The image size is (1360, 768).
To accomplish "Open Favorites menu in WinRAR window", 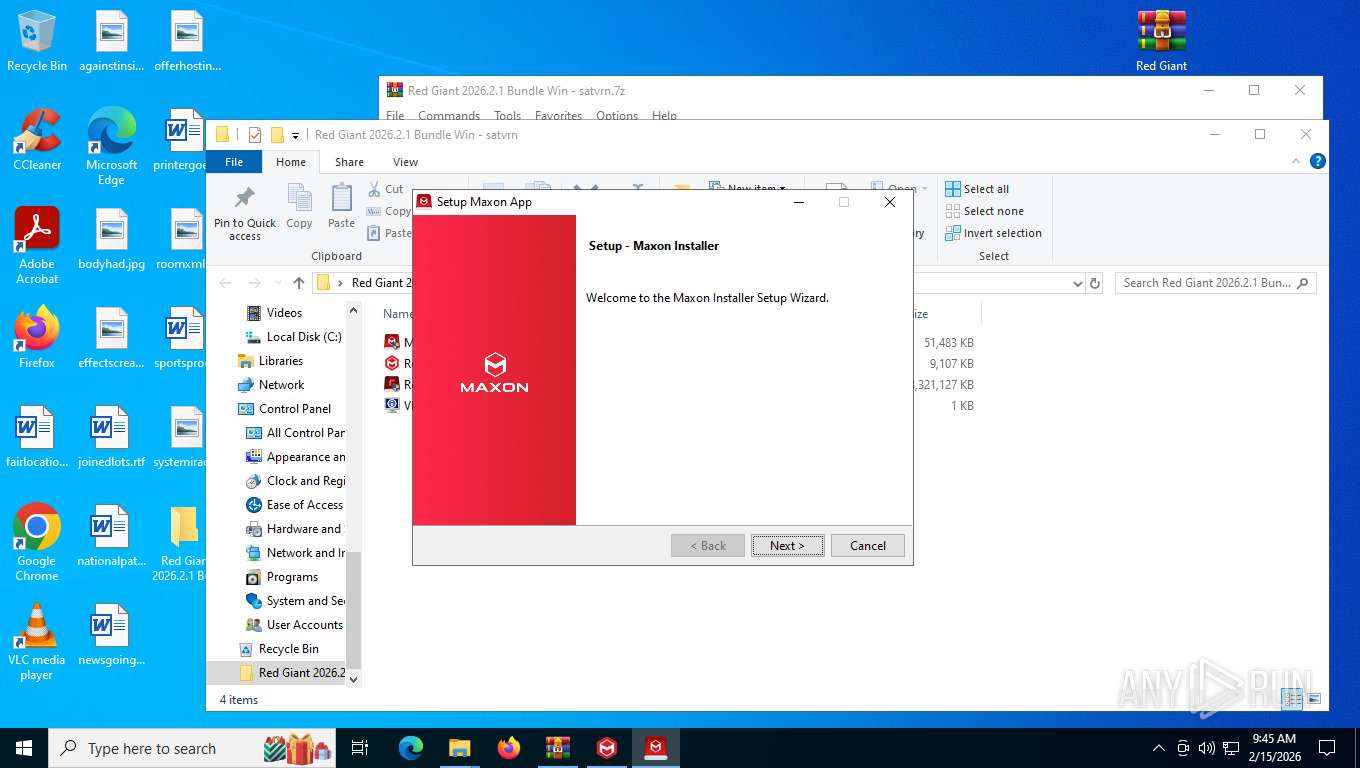I will click(558, 116).
